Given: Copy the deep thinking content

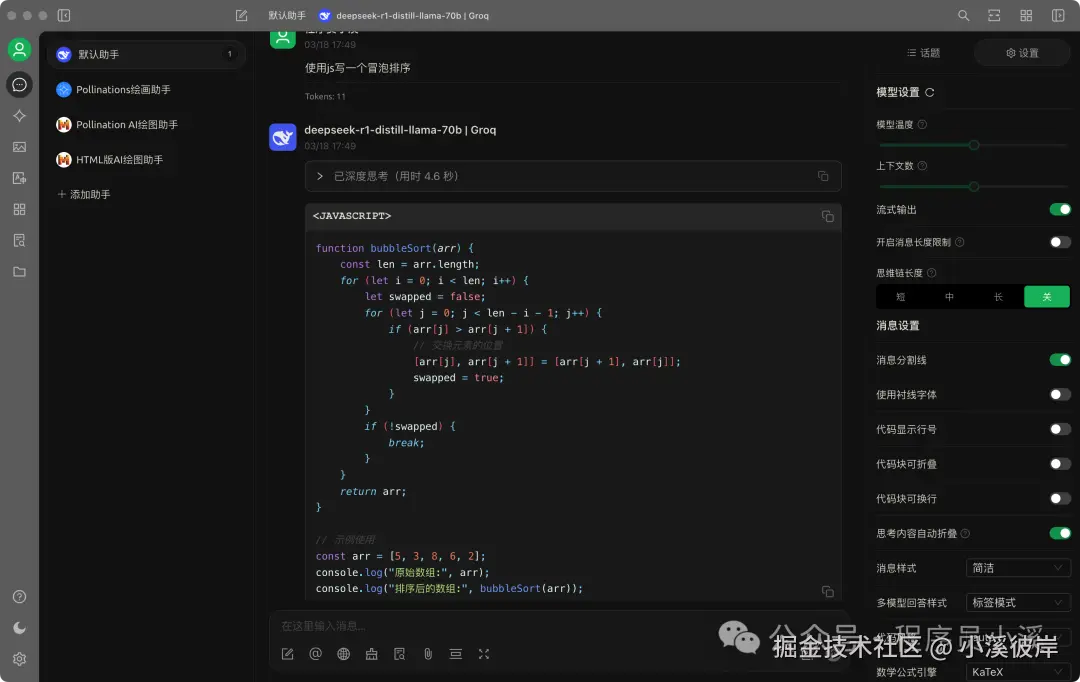Looking at the screenshot, I should pos(823,176).
